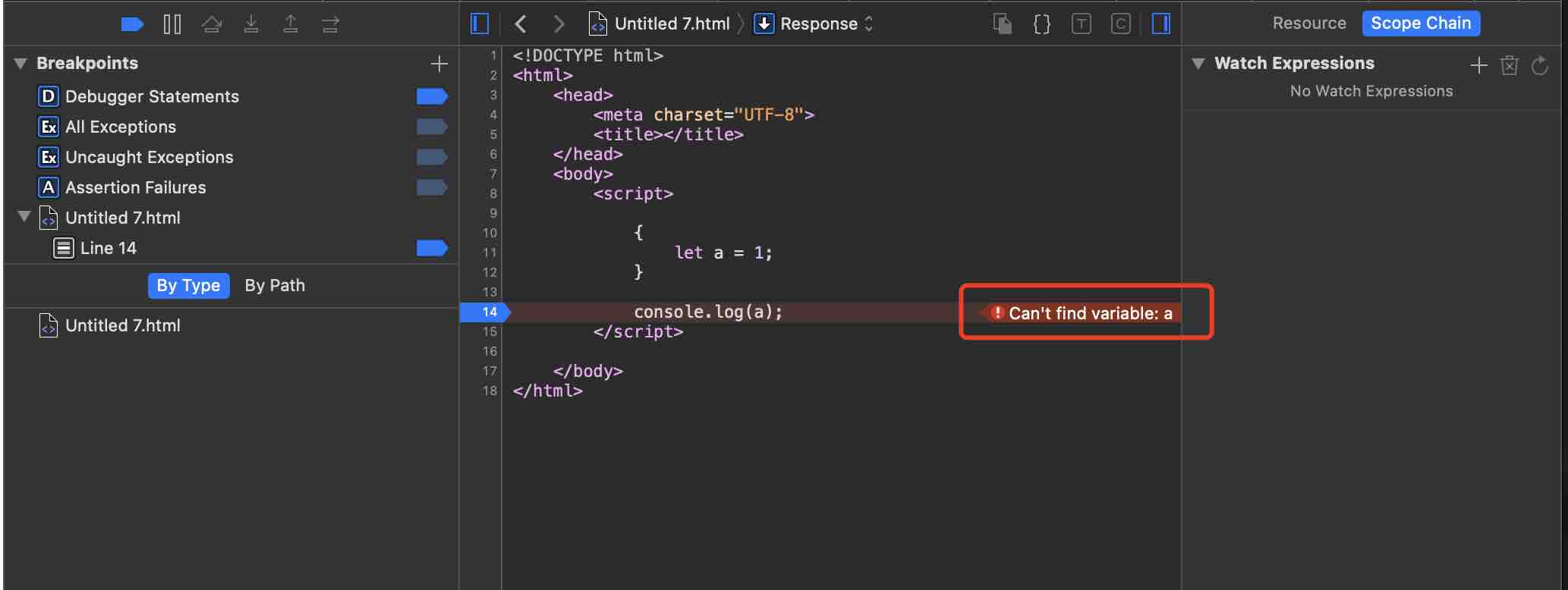Click the Step next-statement icon

330,25
